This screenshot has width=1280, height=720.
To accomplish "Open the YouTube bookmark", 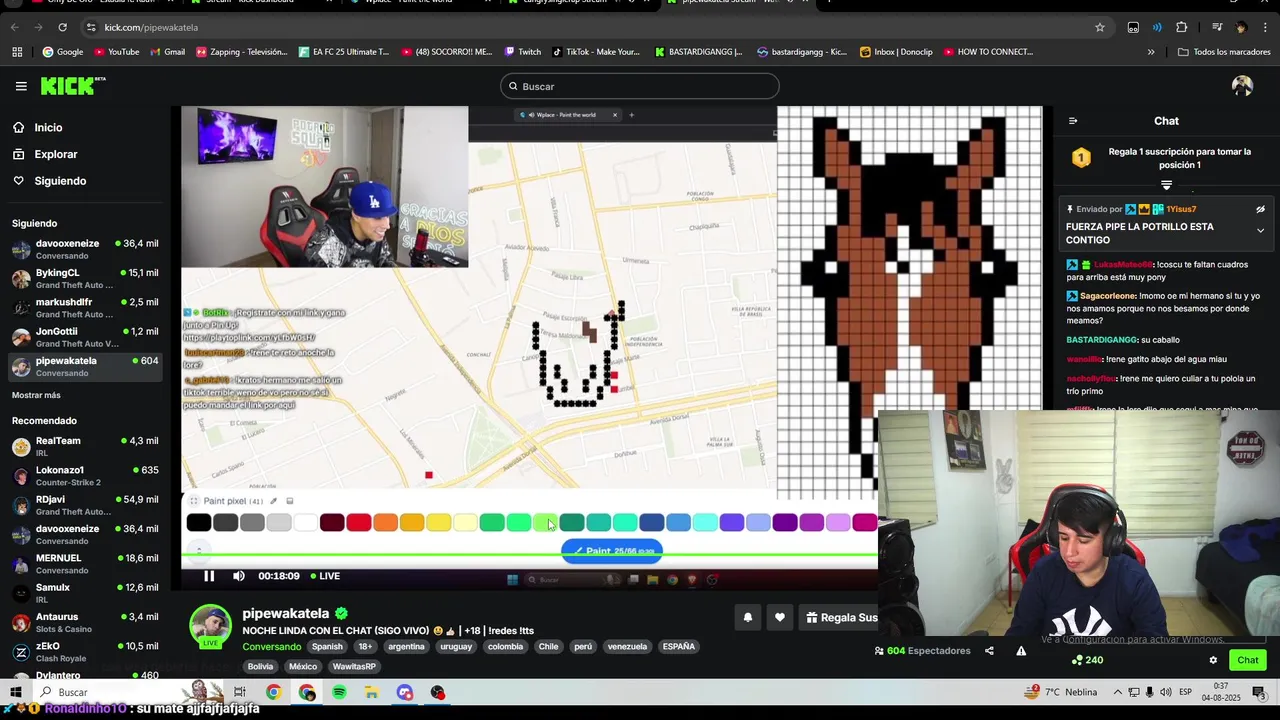I will 116,52.
